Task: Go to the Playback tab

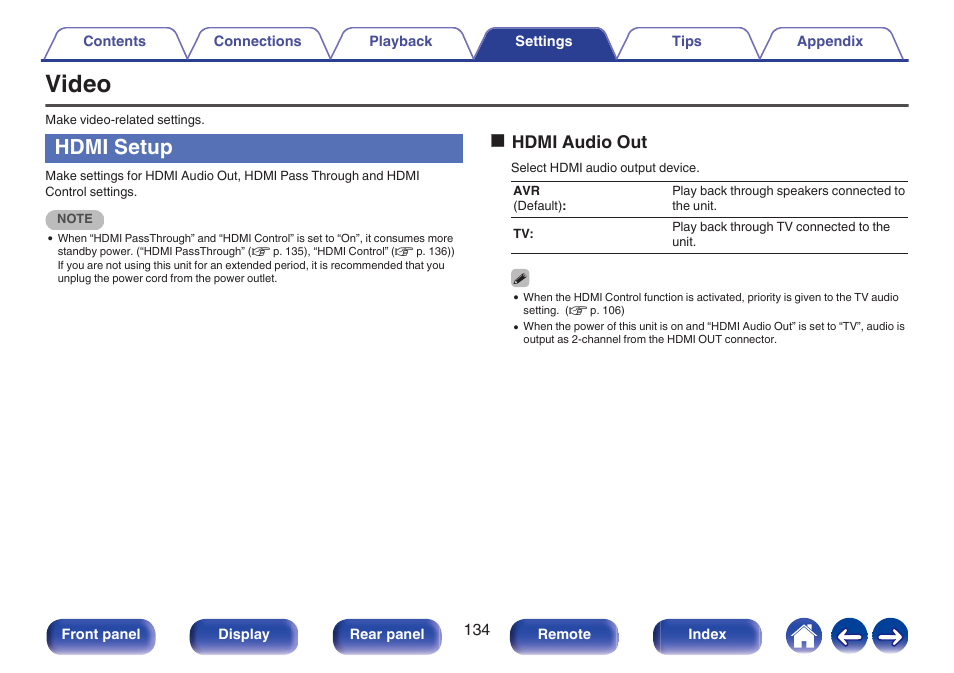Action: point(400,42)
